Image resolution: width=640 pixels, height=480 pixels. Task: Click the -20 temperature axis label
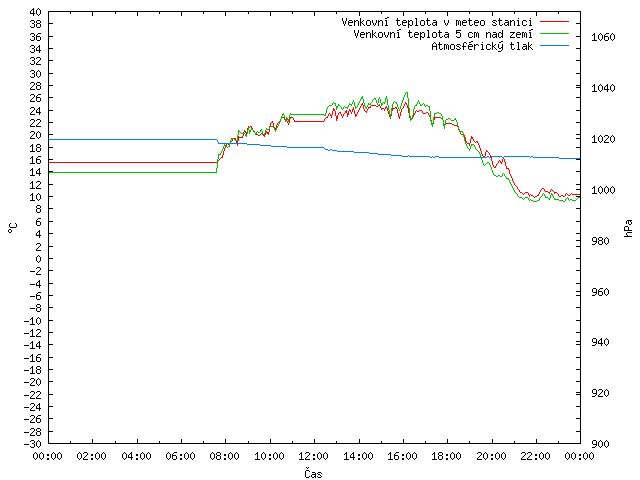coord(33,382)
